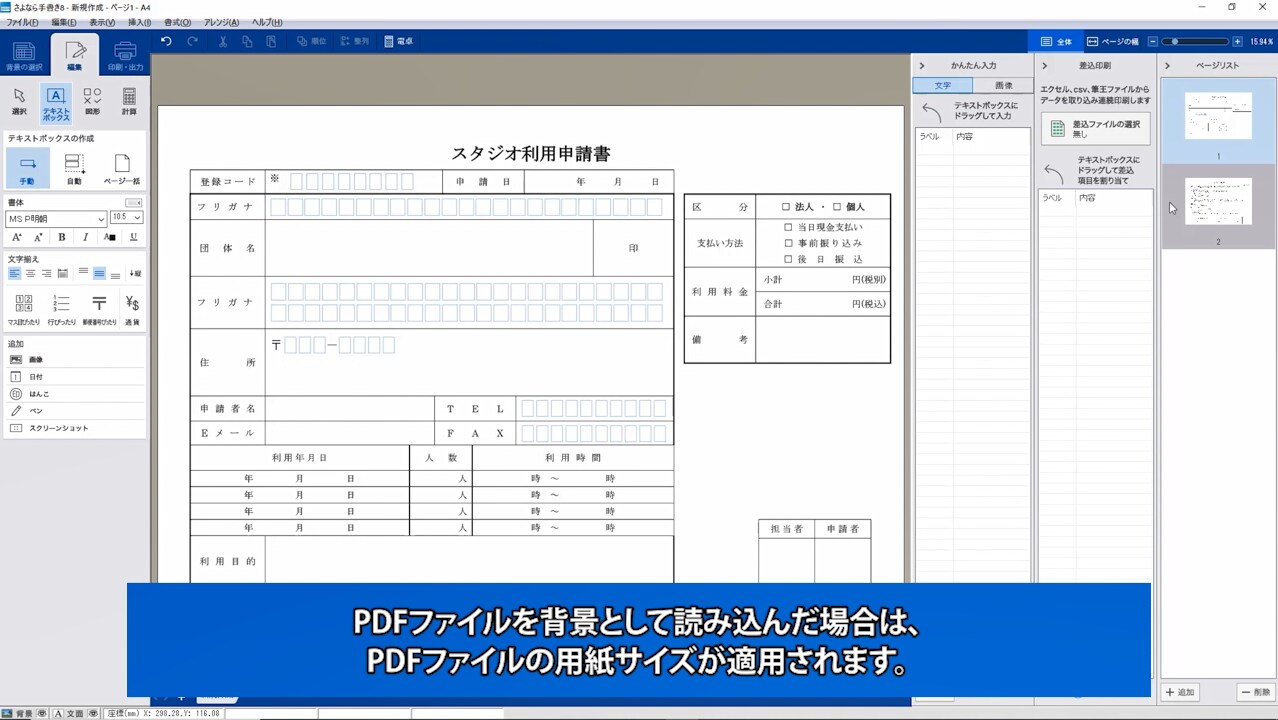
Task: Open the 整列 alignment tool
Action: 355,41
